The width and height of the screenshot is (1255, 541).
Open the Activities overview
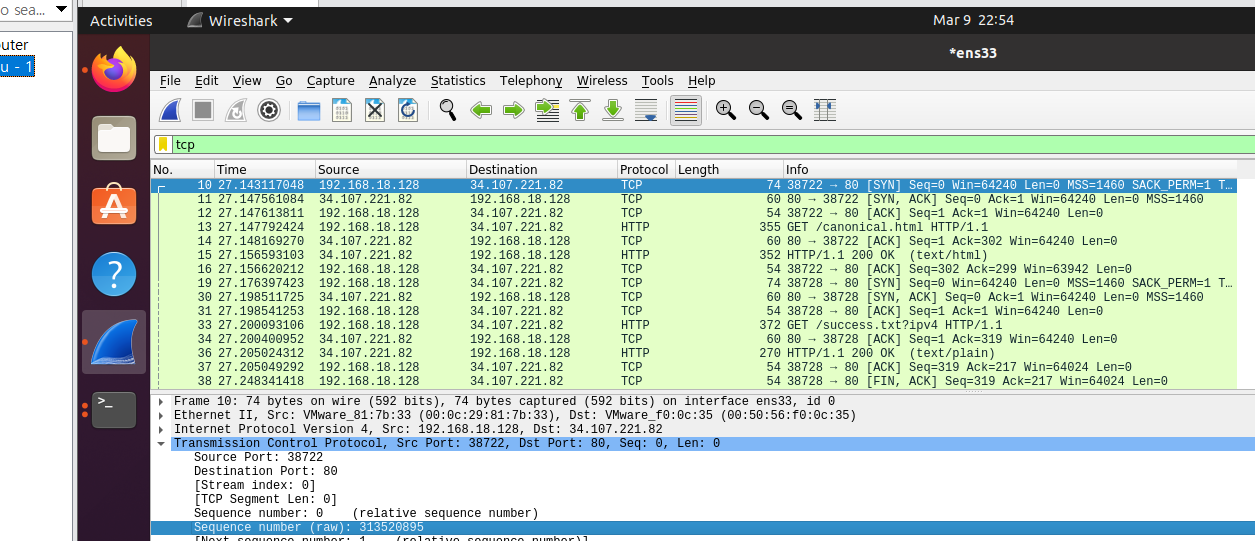coord(121,20)
